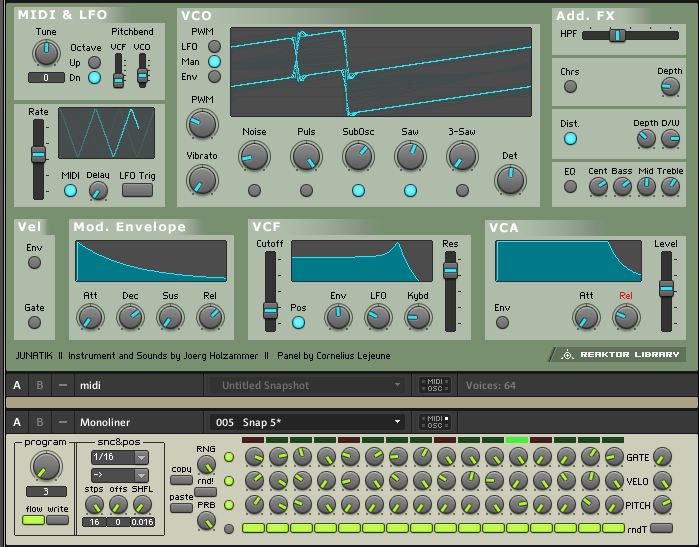This screenshot has height=547, width=699.
Task: Enable the Chrs chorus toggle
Action: click(x=570, y=86)
